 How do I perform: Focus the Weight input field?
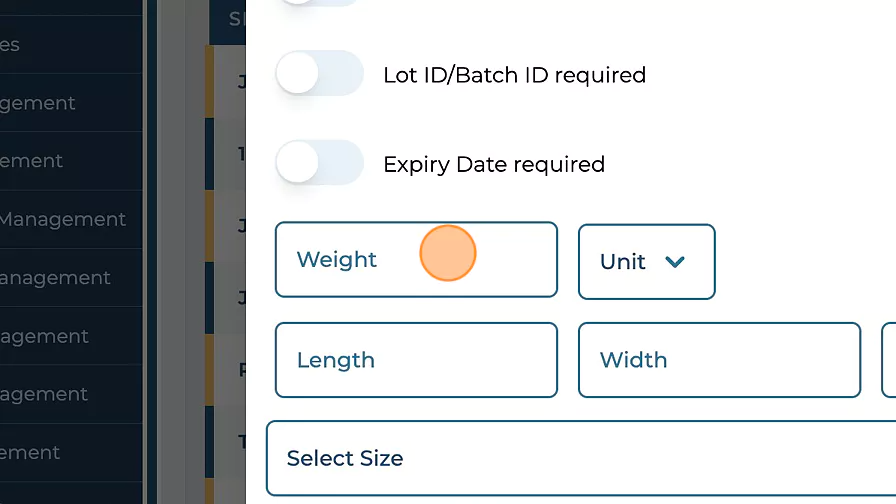point(415,260)
